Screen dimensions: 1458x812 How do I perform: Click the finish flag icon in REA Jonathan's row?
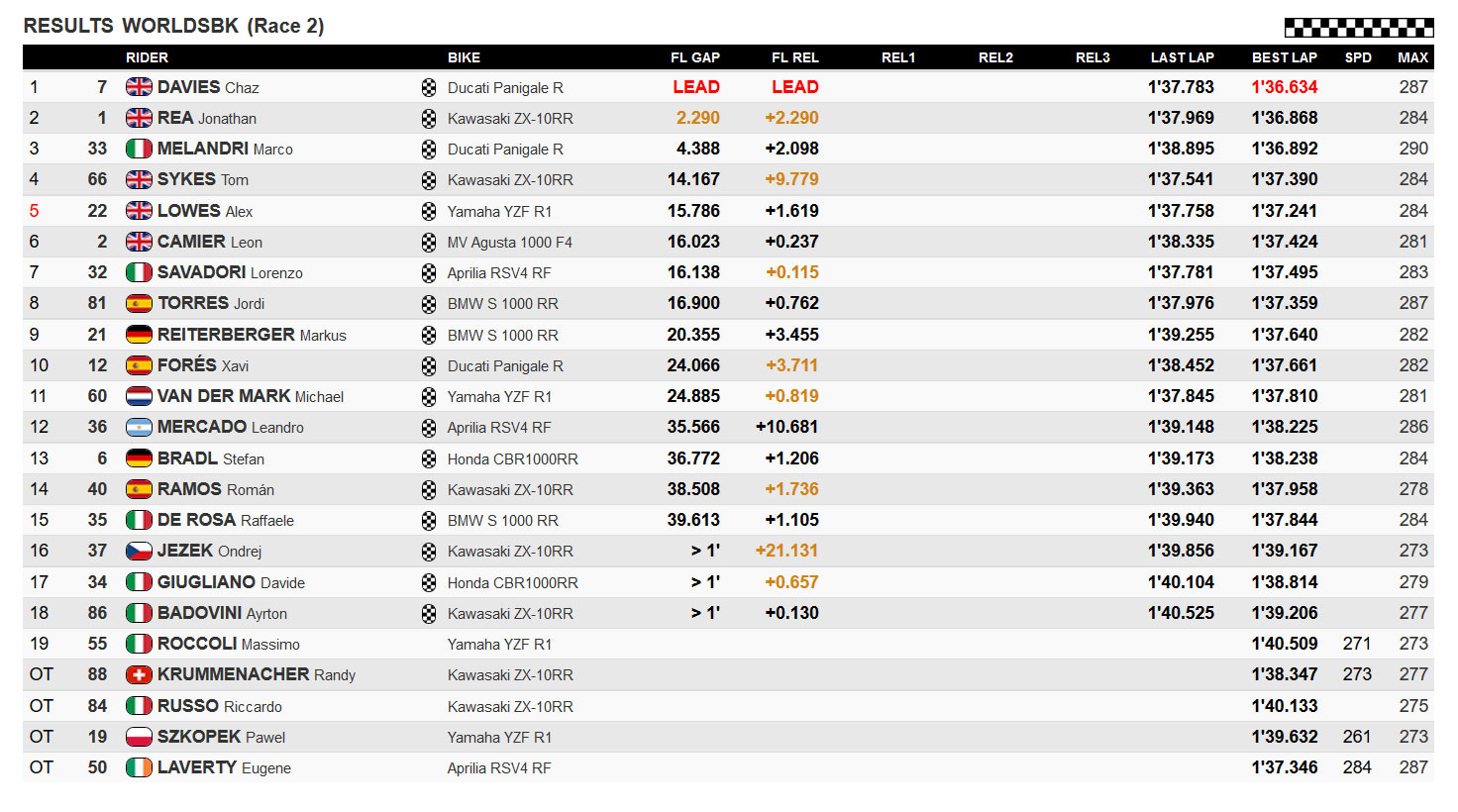(x=429, y=119)
